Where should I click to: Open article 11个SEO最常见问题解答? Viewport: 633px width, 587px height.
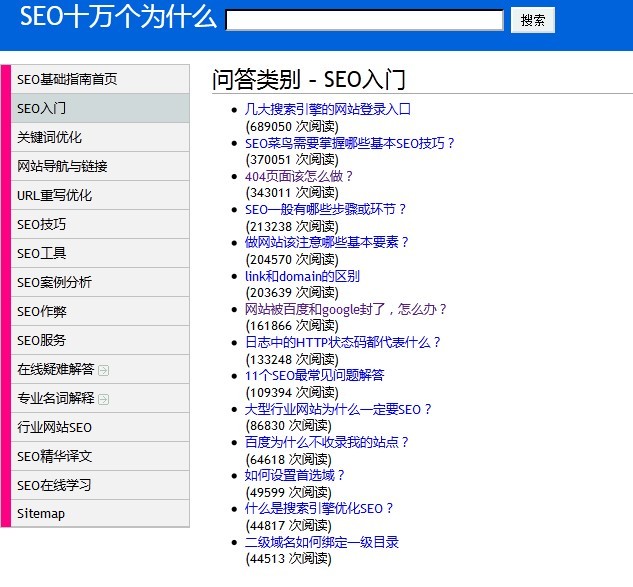(x=314, y=375)
